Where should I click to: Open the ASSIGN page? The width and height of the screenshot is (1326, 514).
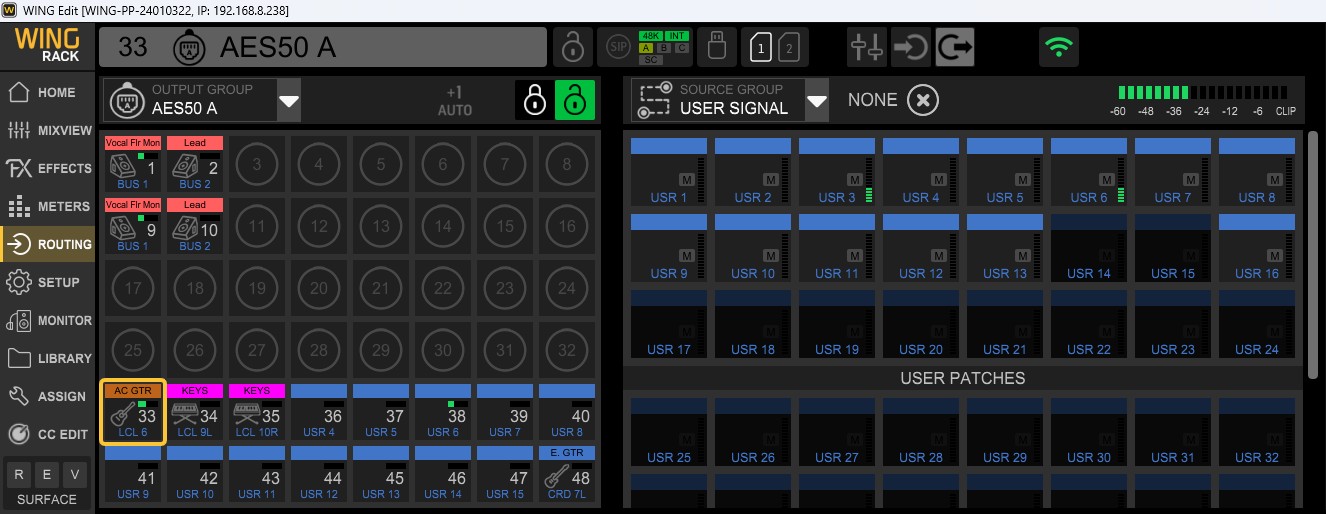pyautogui.click(x=48, y=396)
